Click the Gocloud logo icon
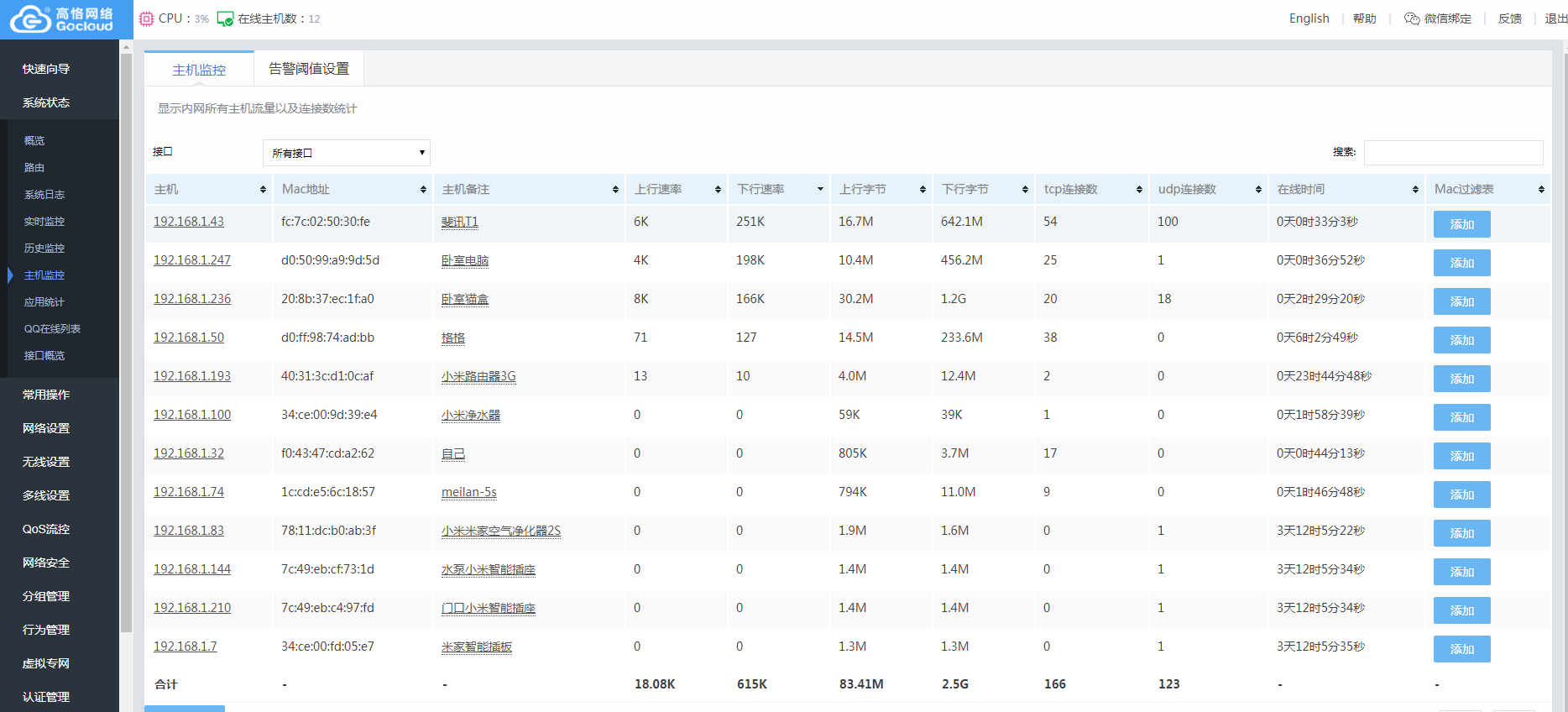 [x=30, y=18]
